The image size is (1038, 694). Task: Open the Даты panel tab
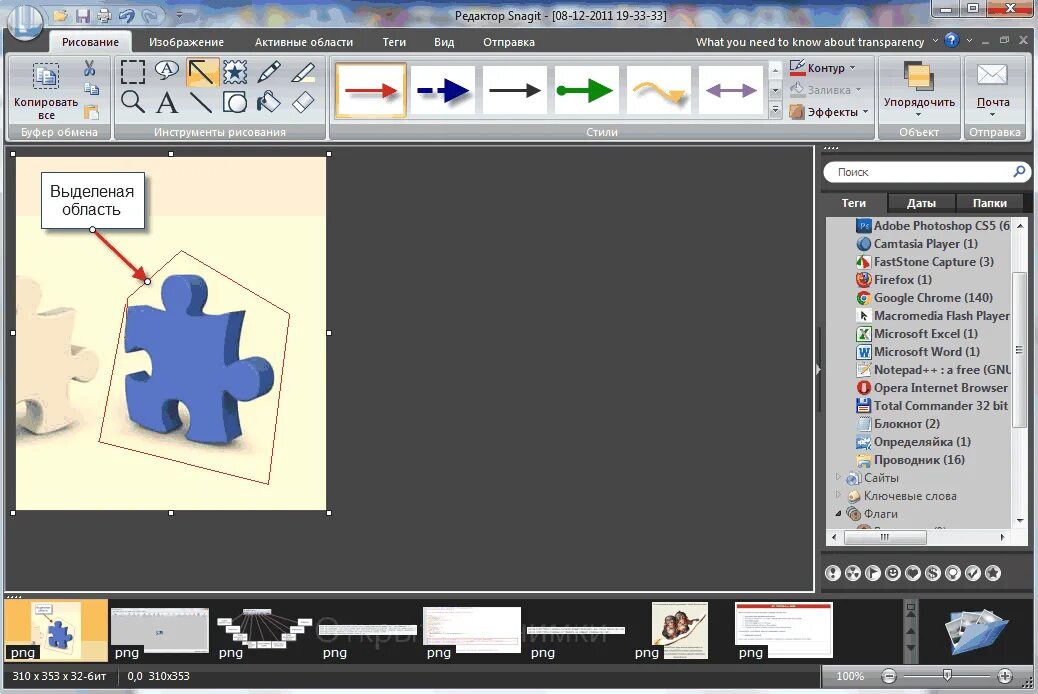pos(920,202)
